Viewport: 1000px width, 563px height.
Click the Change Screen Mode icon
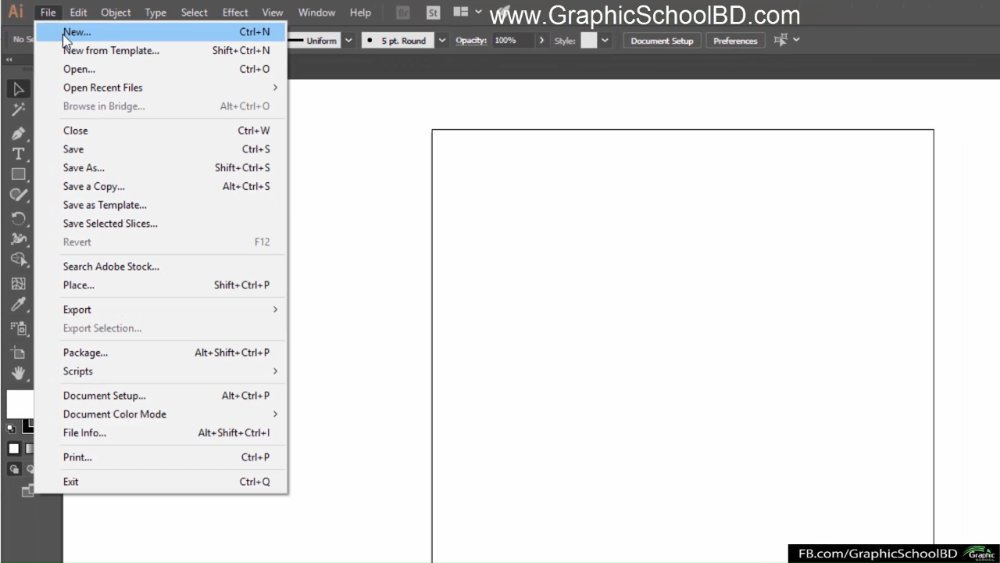(x=27, y=491)
